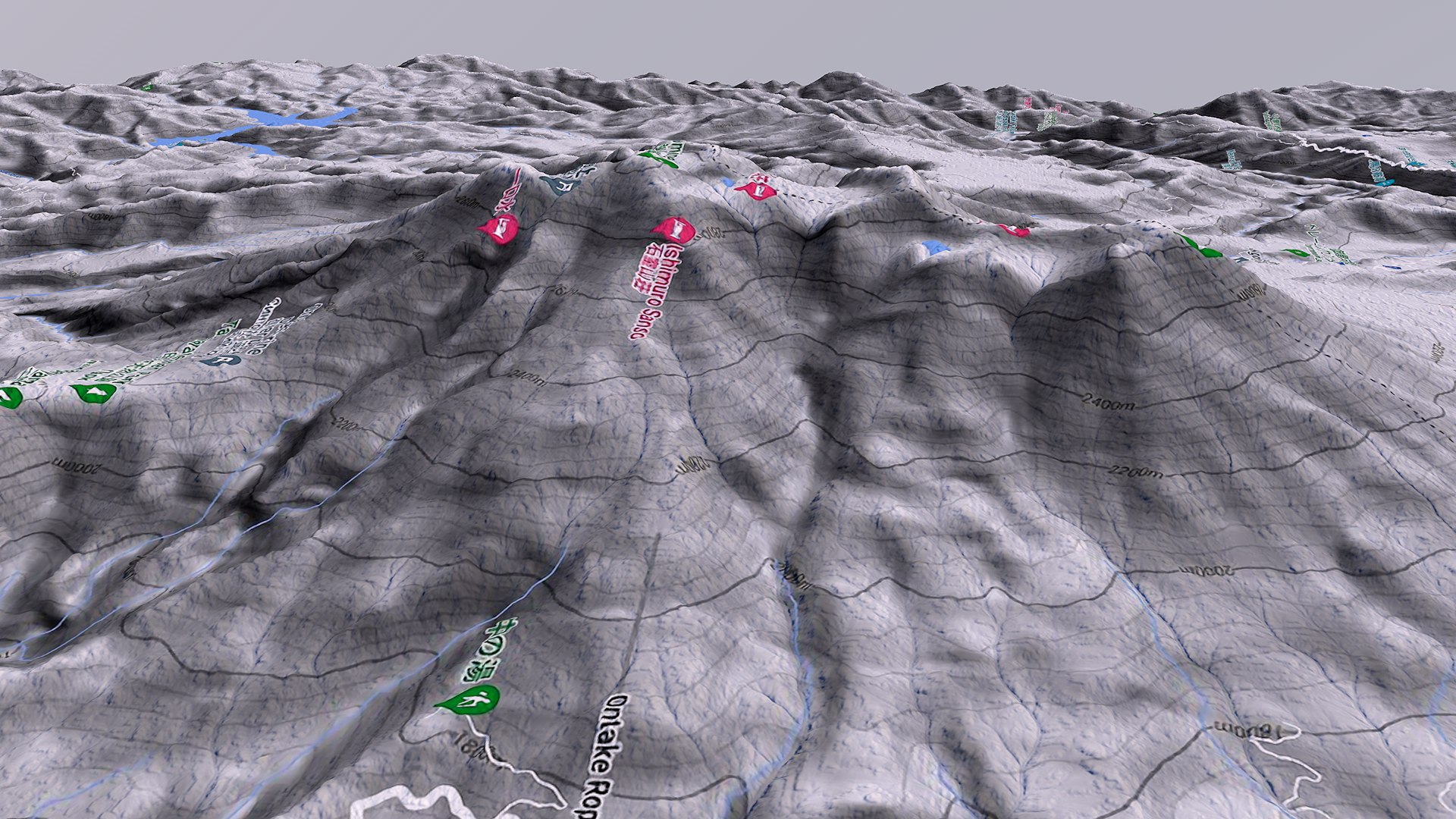
Task: Select red hut marker left of the summit ridge
Action: pos(499,227)
